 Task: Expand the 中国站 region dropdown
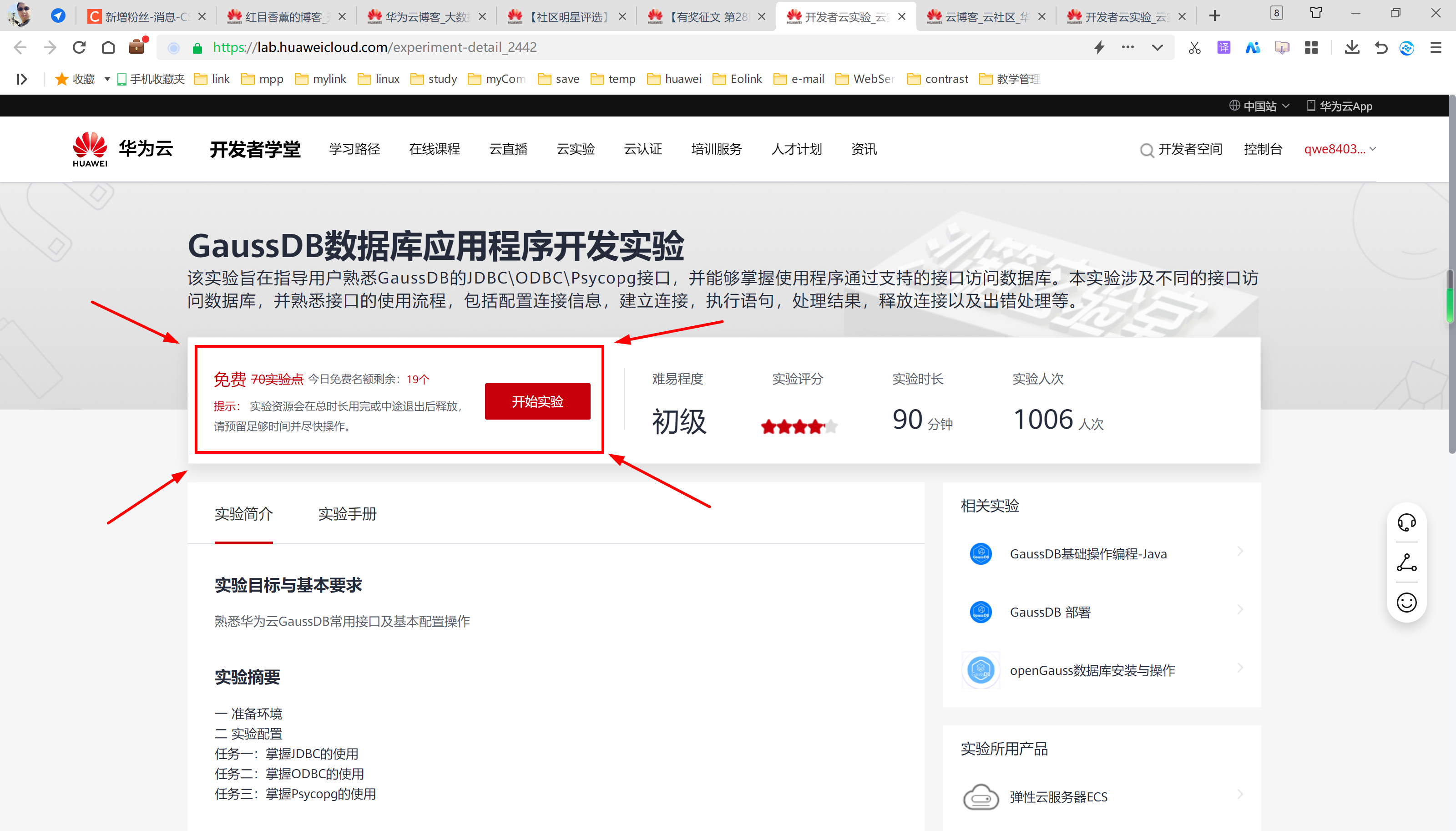tap(1259, 106)
